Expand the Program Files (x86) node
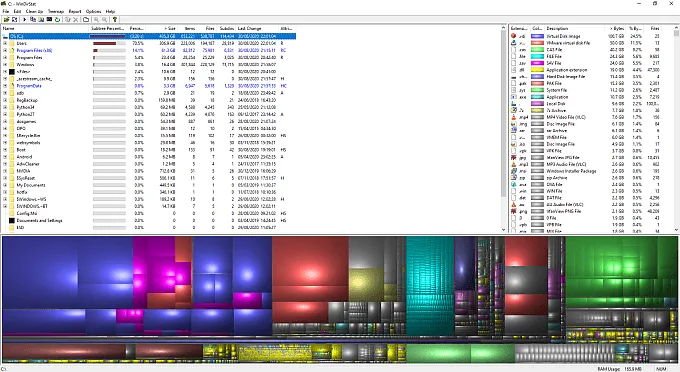 tap(5, 50)
